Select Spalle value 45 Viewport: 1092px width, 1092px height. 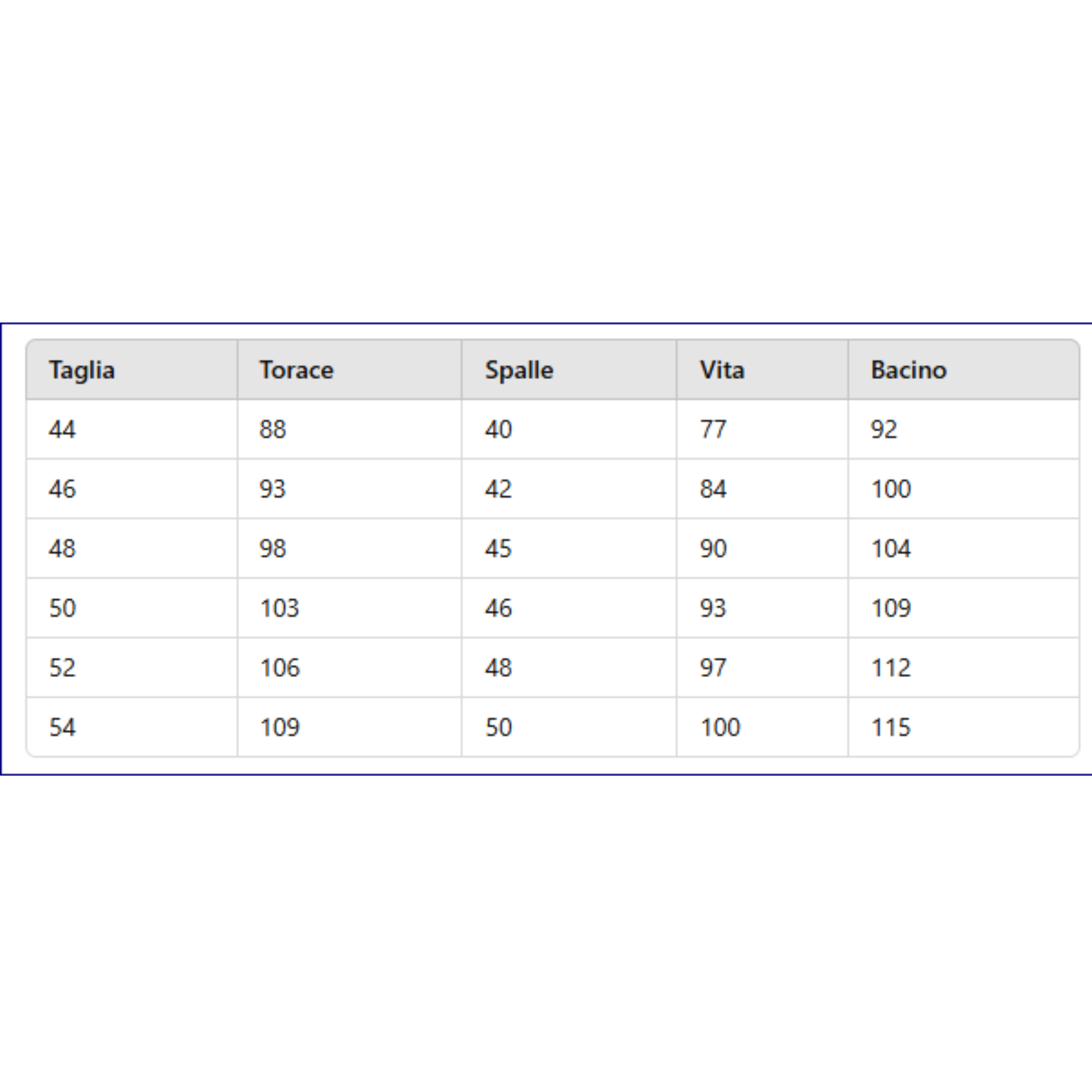tap(498, 549)
